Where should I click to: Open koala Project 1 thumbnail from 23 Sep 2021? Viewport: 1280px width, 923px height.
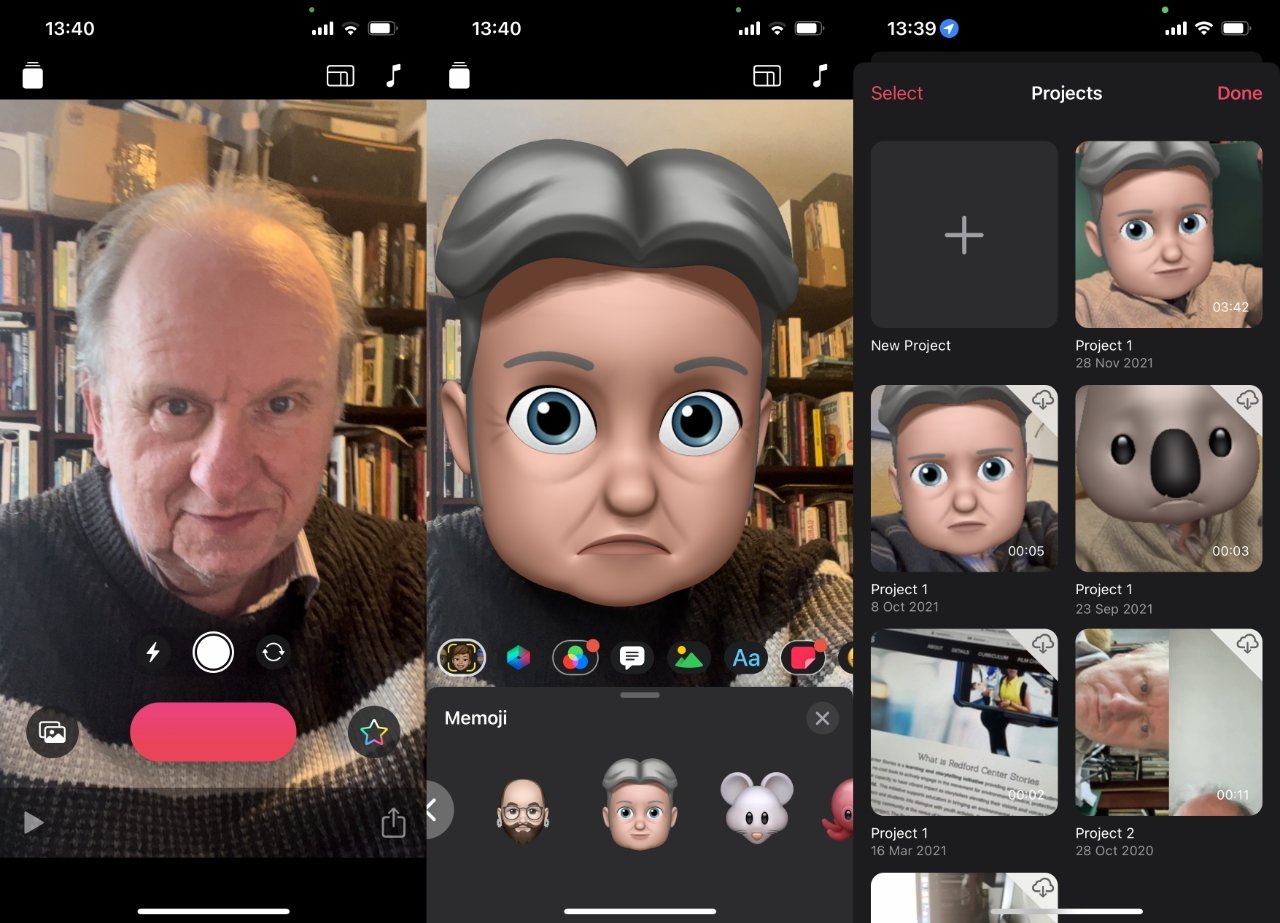coord(1169,479)
